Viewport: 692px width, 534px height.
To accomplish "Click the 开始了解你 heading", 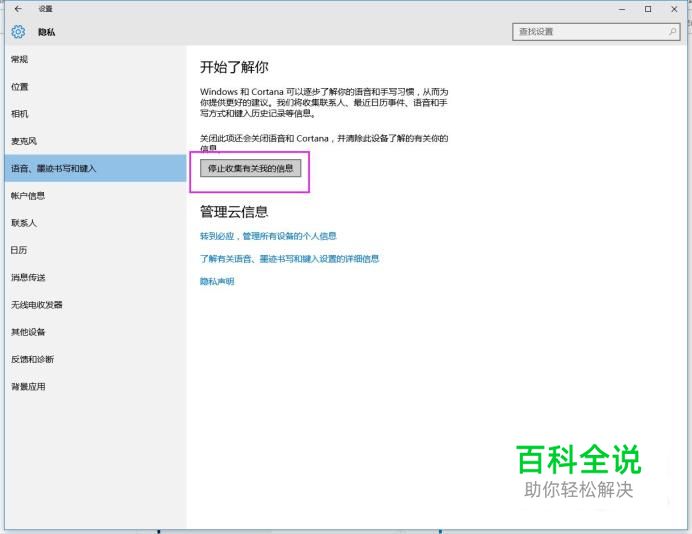I will pos(234,67).
